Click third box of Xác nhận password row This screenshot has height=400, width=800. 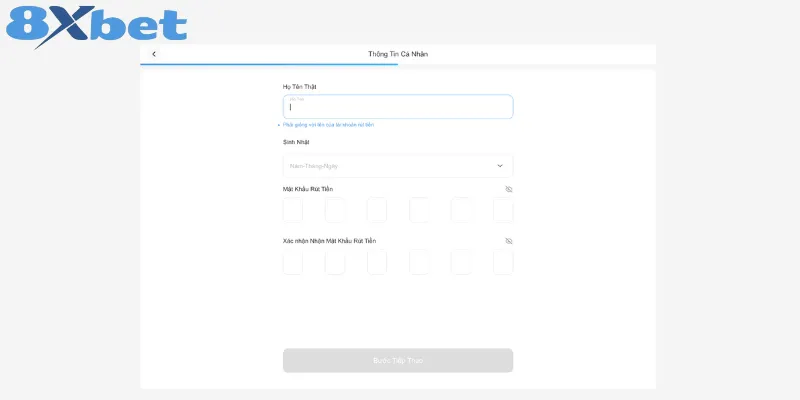(x=377, y=262)
